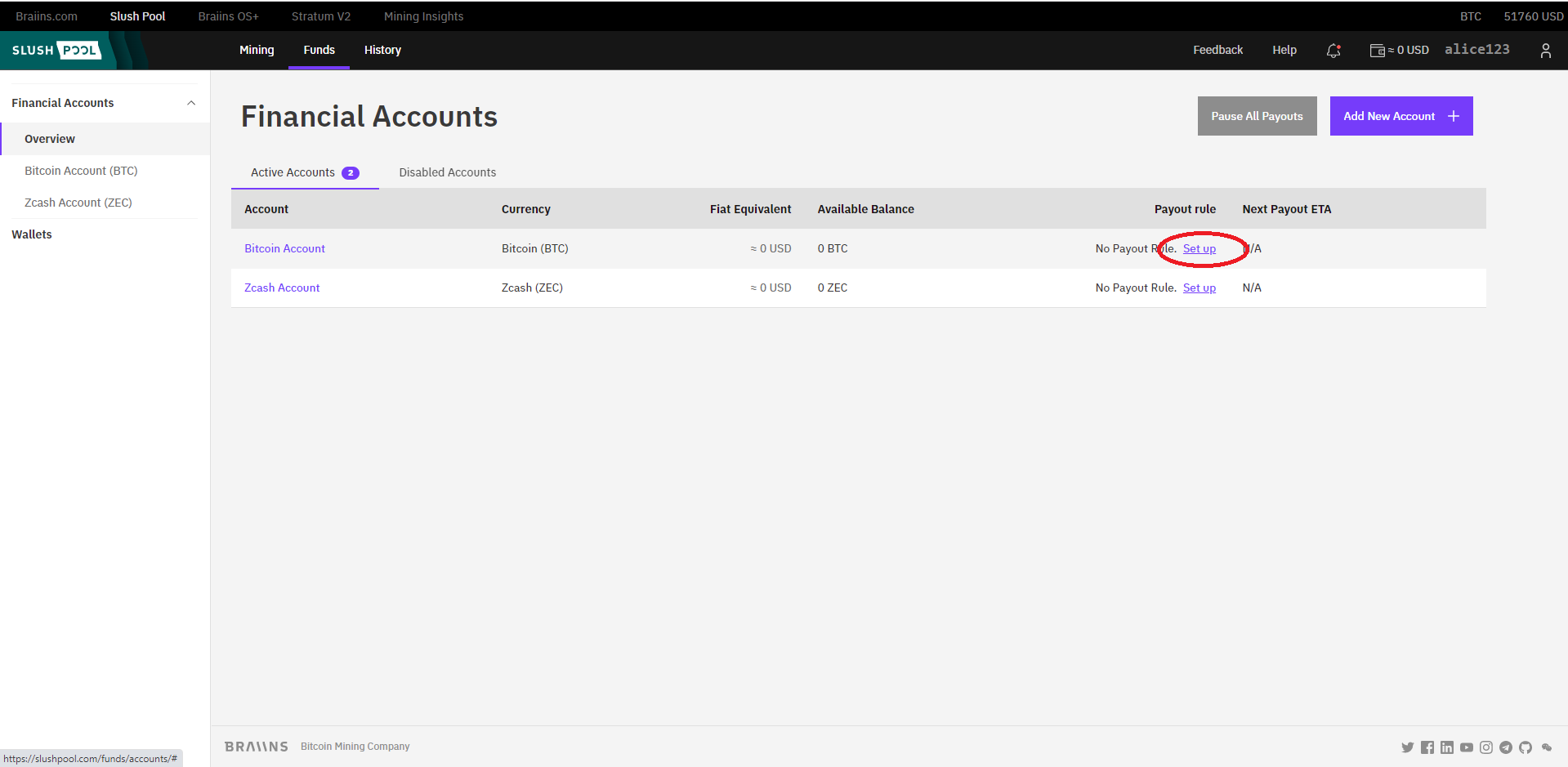Click the Add New Account button
The width and height of the screenshot is (1568, 767).
coord(1401,116)
